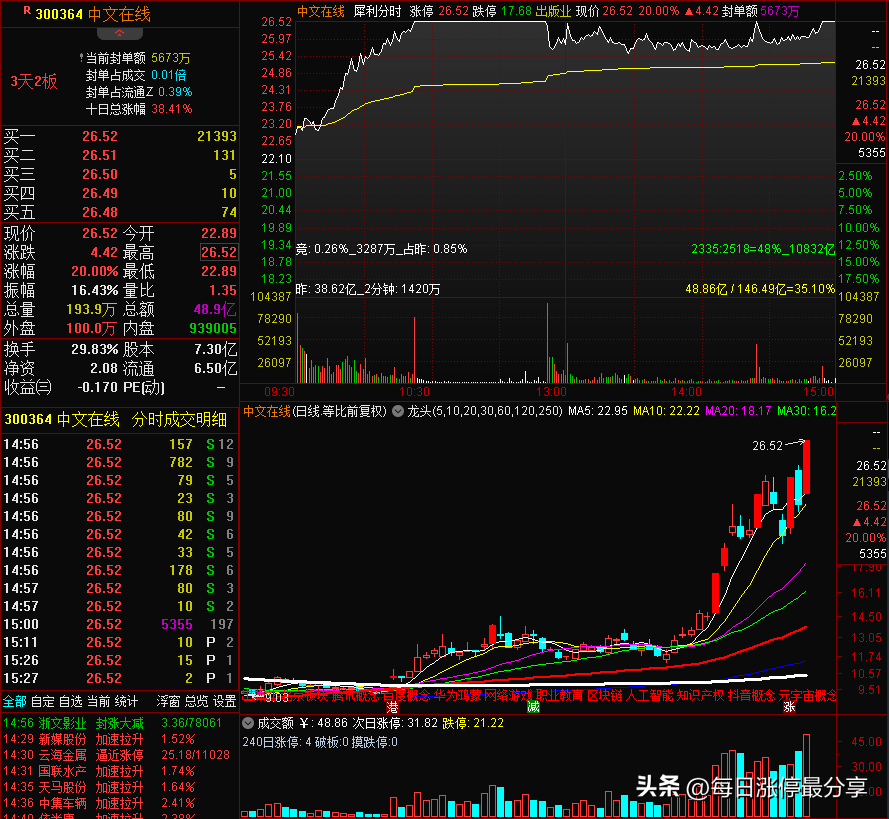This screenshot has height=819, width=889.
Task: Open the 浮窗 floating window option
Action: click(168, 702)
